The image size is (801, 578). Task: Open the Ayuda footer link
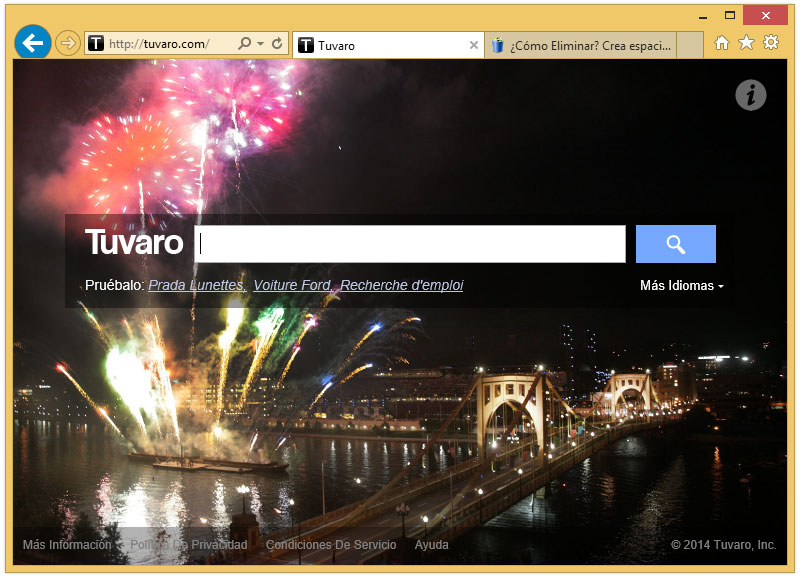pos(432,545)
